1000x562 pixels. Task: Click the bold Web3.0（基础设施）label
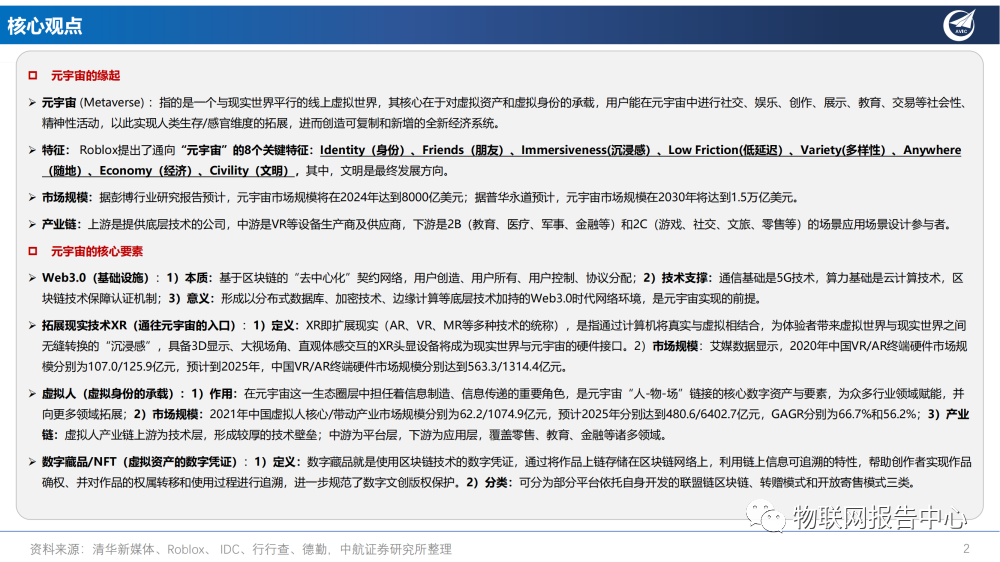tap(95, 278)
